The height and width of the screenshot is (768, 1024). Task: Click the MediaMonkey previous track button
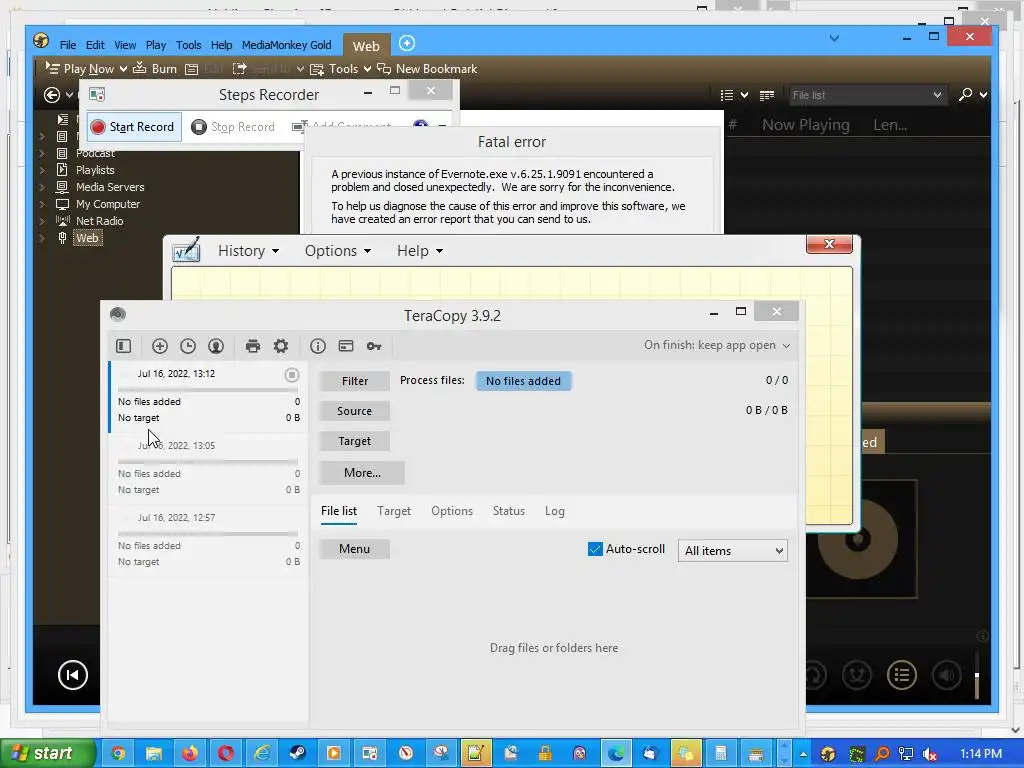click(72, 675)
